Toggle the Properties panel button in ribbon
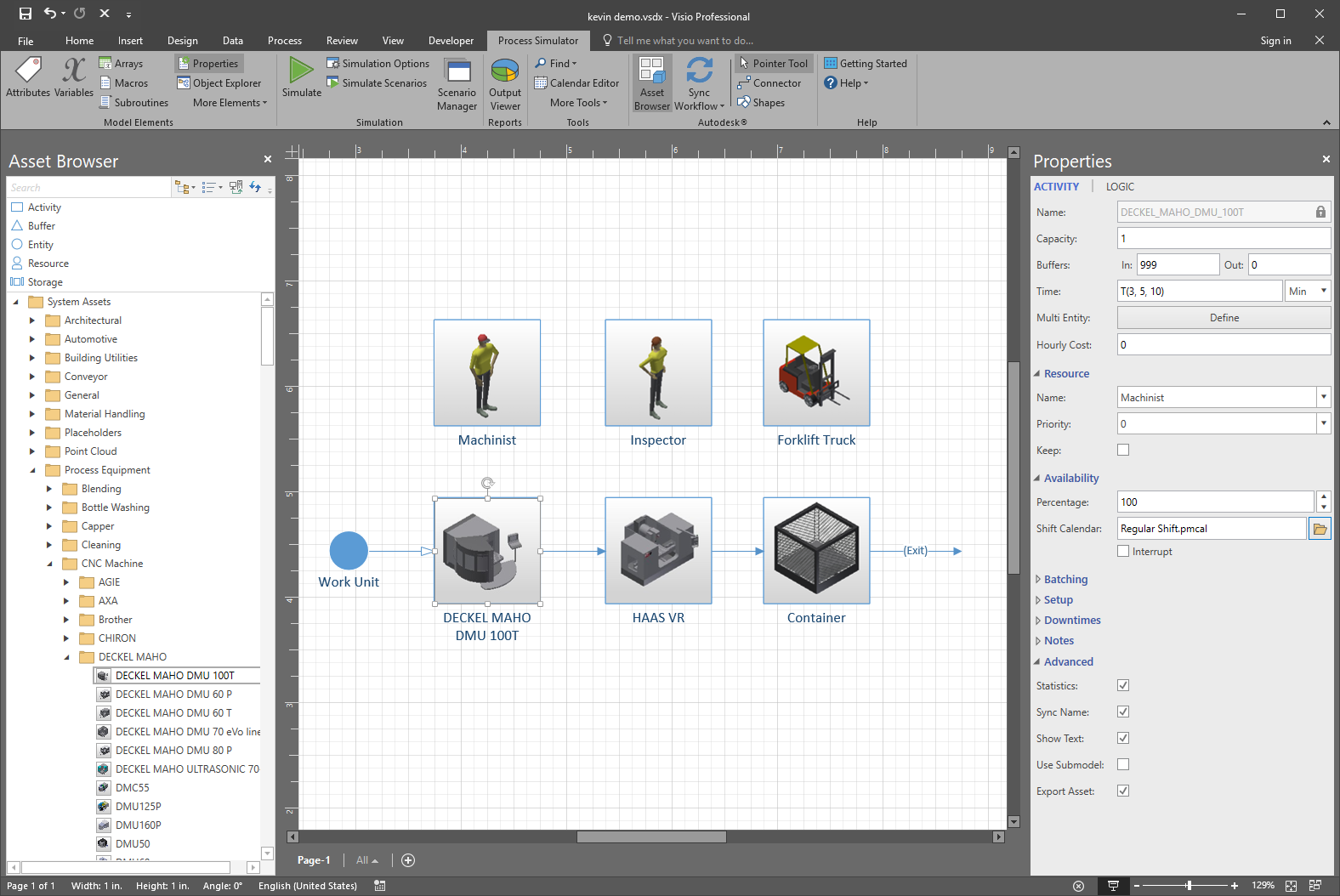This screenshot has width=1340, height=896. pyautogui.click(x=208, y=63)
